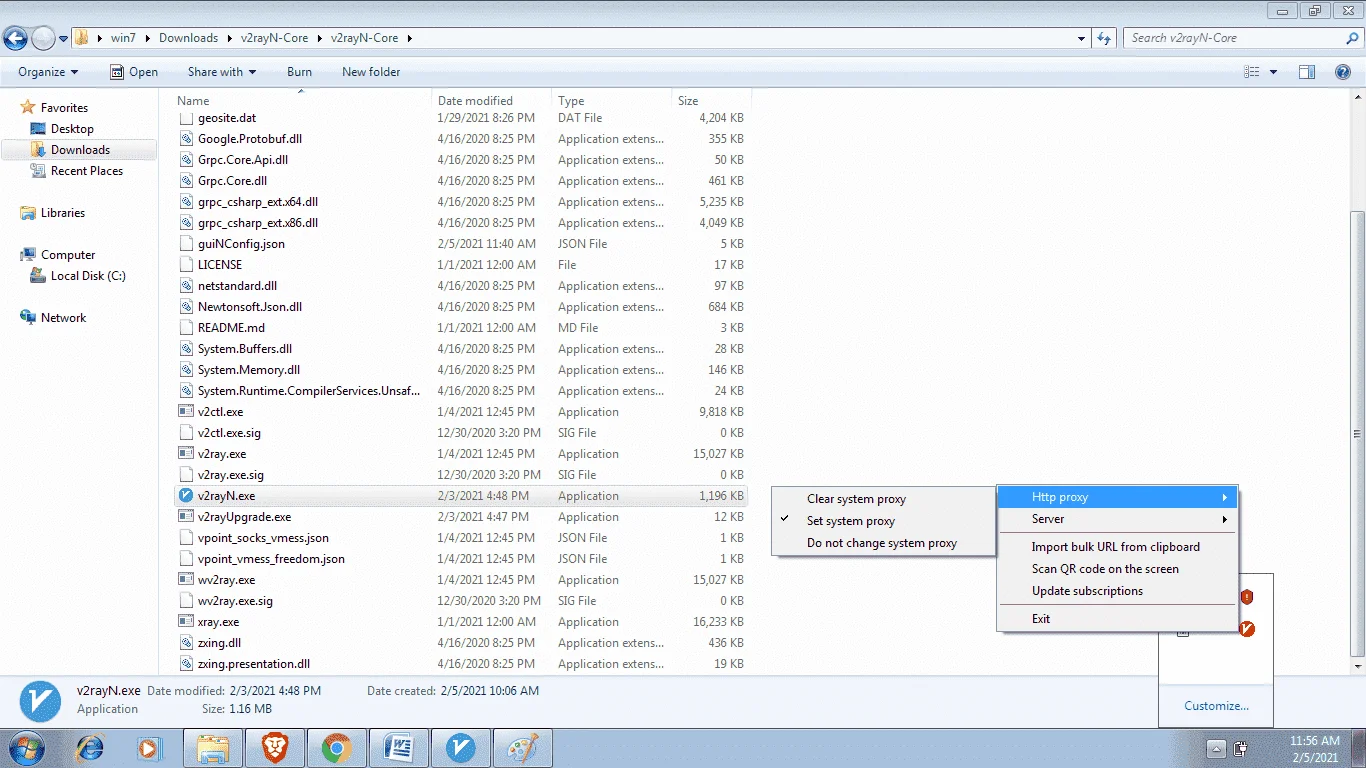Expand the breadcrumb arrow after Downloads
The height and width of the screenshot is (768, 1366).
(x=229, y=38)
